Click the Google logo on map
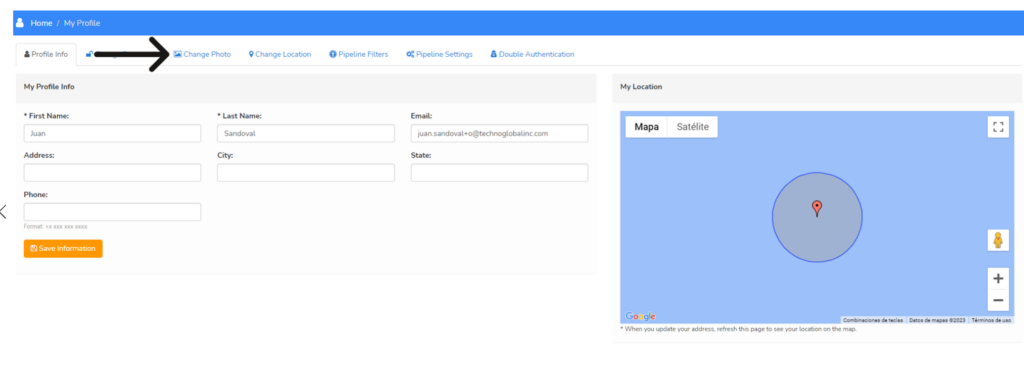Screen dimensions: 1024x385 pyautogui.click(x=640, y=316)
